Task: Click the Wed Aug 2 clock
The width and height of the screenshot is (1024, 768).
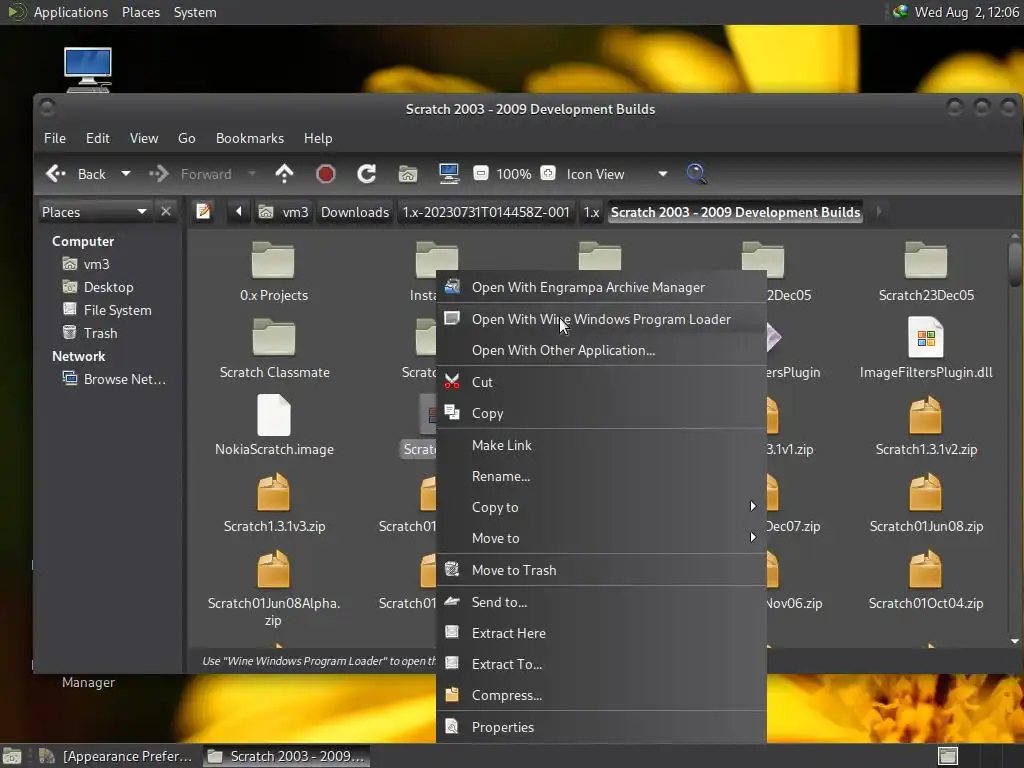Action: coord(967,12)
